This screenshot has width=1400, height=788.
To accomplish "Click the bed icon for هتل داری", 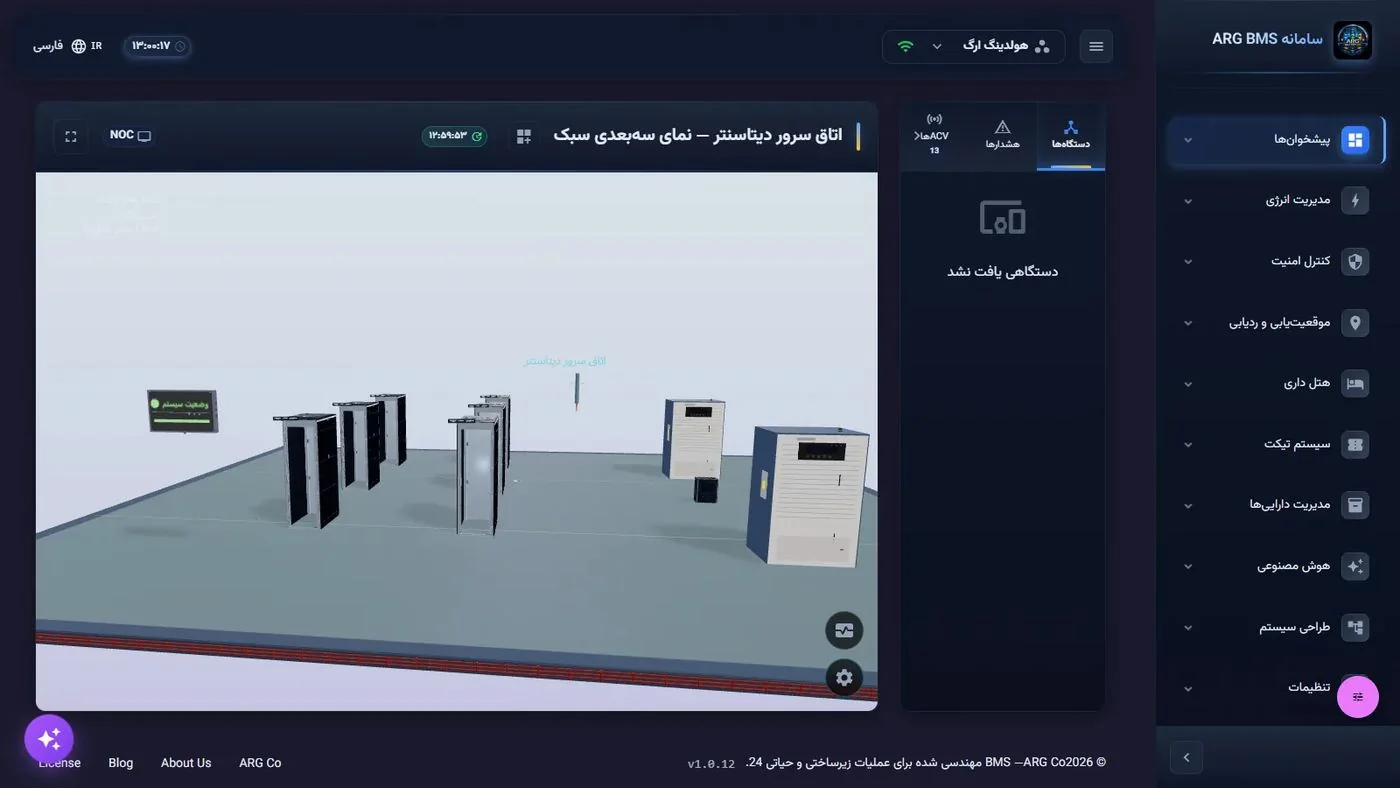I will 1355,384.
